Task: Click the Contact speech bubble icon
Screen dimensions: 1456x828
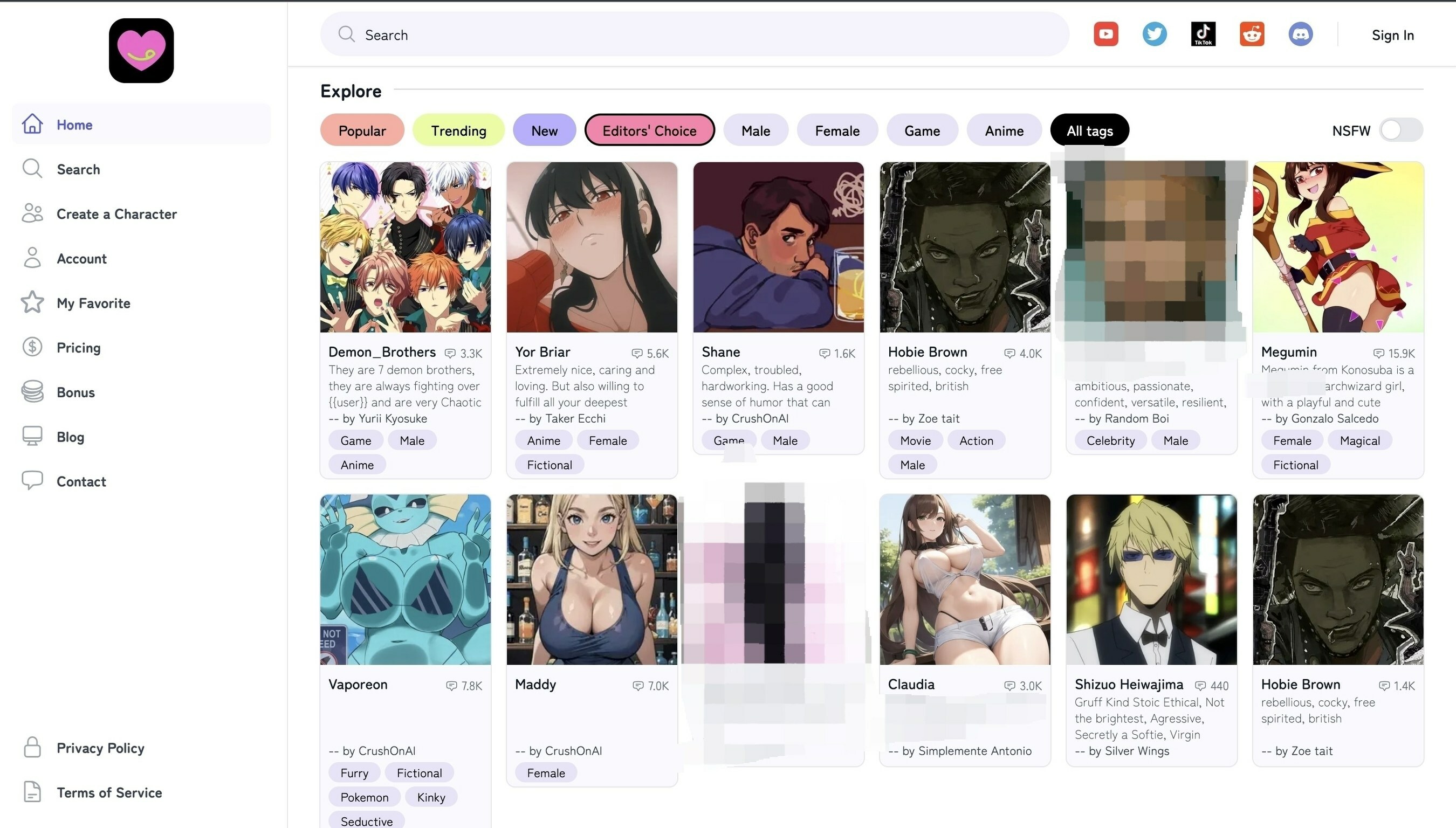Action: (x=32, y=480)
